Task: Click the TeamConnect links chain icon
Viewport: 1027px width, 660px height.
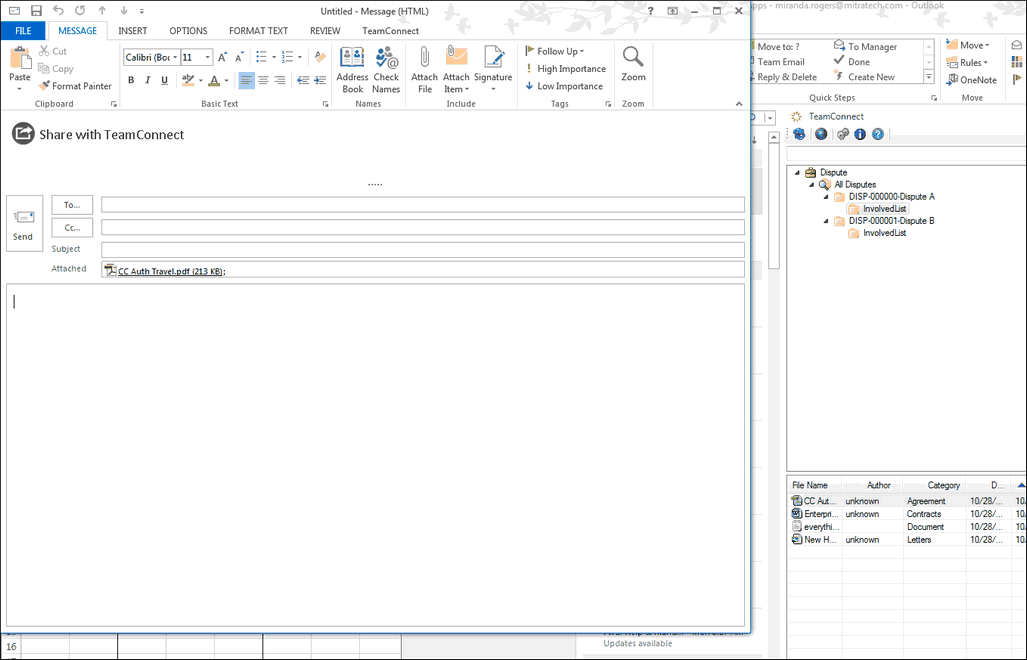Action: (842, 134)
